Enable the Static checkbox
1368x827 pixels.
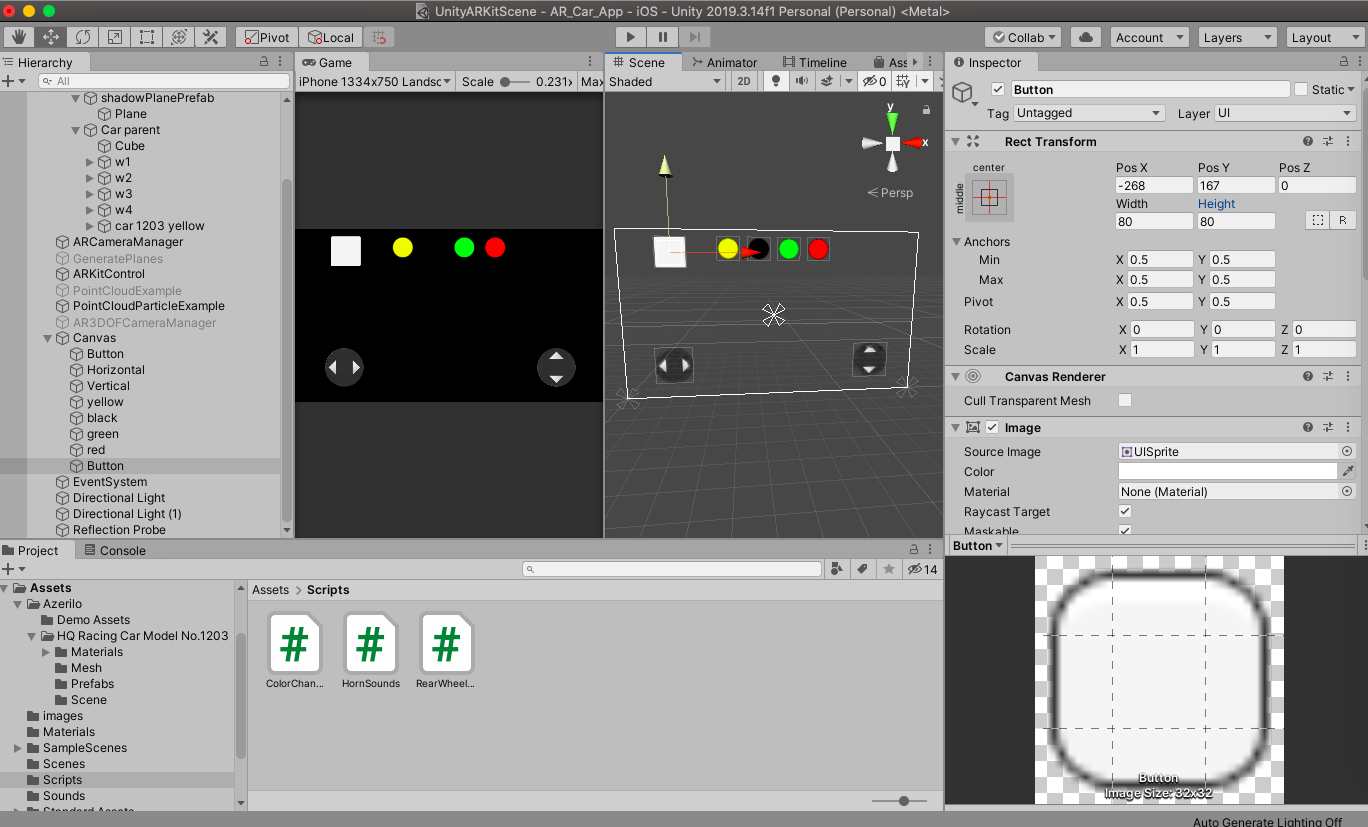click(1300, 89)
